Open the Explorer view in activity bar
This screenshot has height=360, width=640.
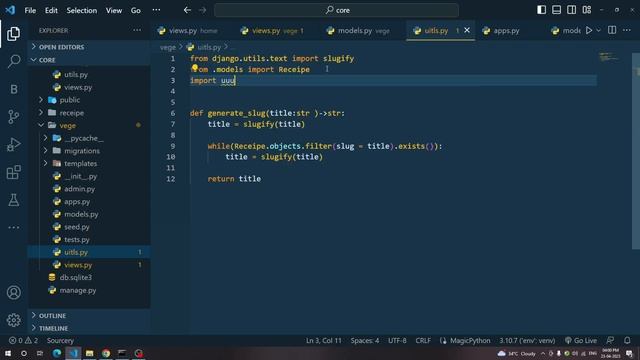point(13,33)
